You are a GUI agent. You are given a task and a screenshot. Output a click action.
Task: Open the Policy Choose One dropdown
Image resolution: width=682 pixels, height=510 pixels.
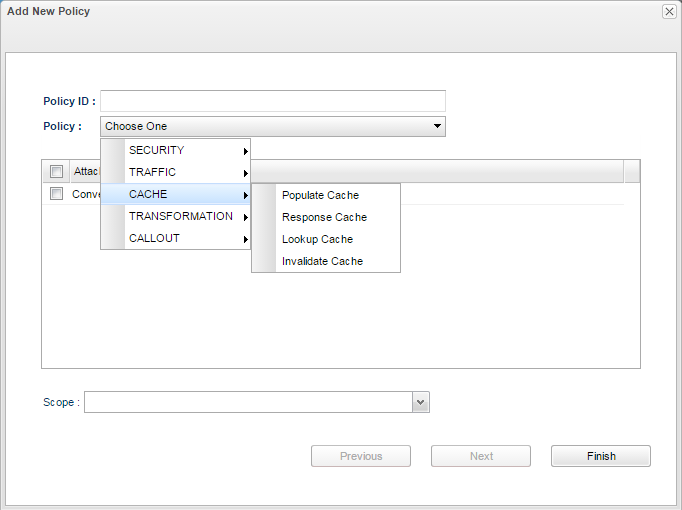pos(273,127)
